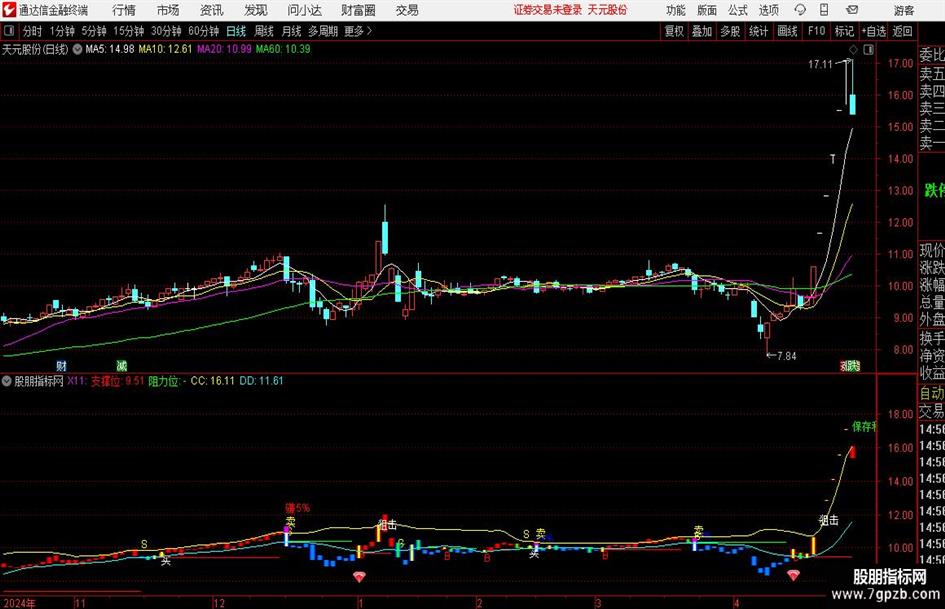The image size is (945, 609).
Task: Click the 复权 toolbar button
Action: click(674, 31)
